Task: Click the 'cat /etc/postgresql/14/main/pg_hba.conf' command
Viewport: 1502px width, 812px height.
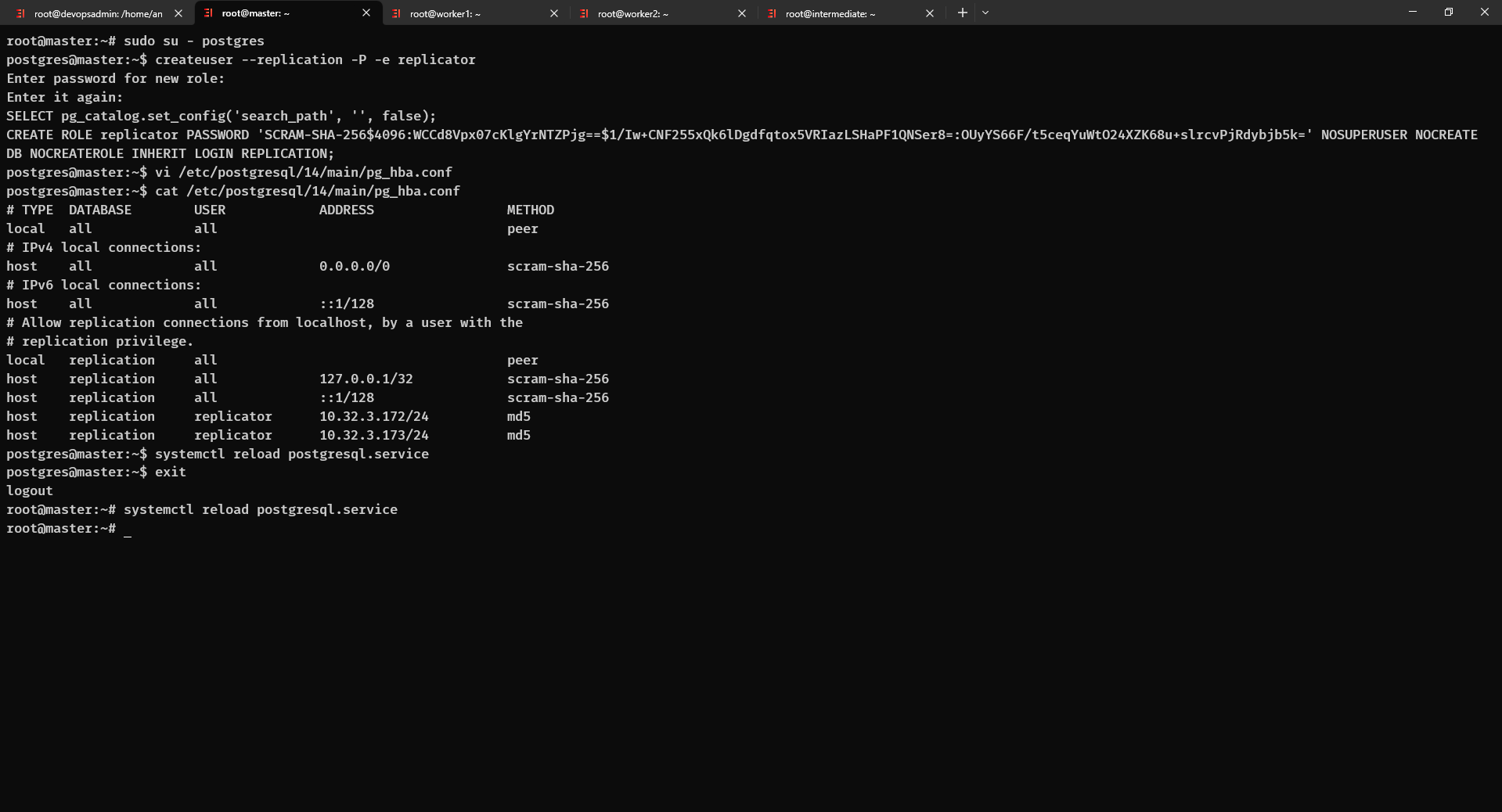Action: [308, 191]
